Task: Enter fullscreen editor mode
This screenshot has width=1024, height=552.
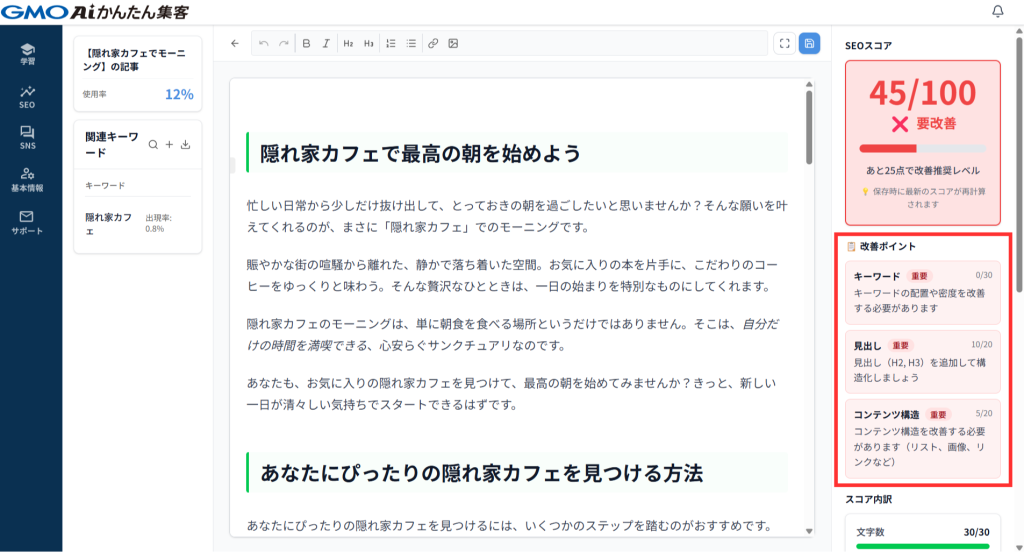Action: 784,44
